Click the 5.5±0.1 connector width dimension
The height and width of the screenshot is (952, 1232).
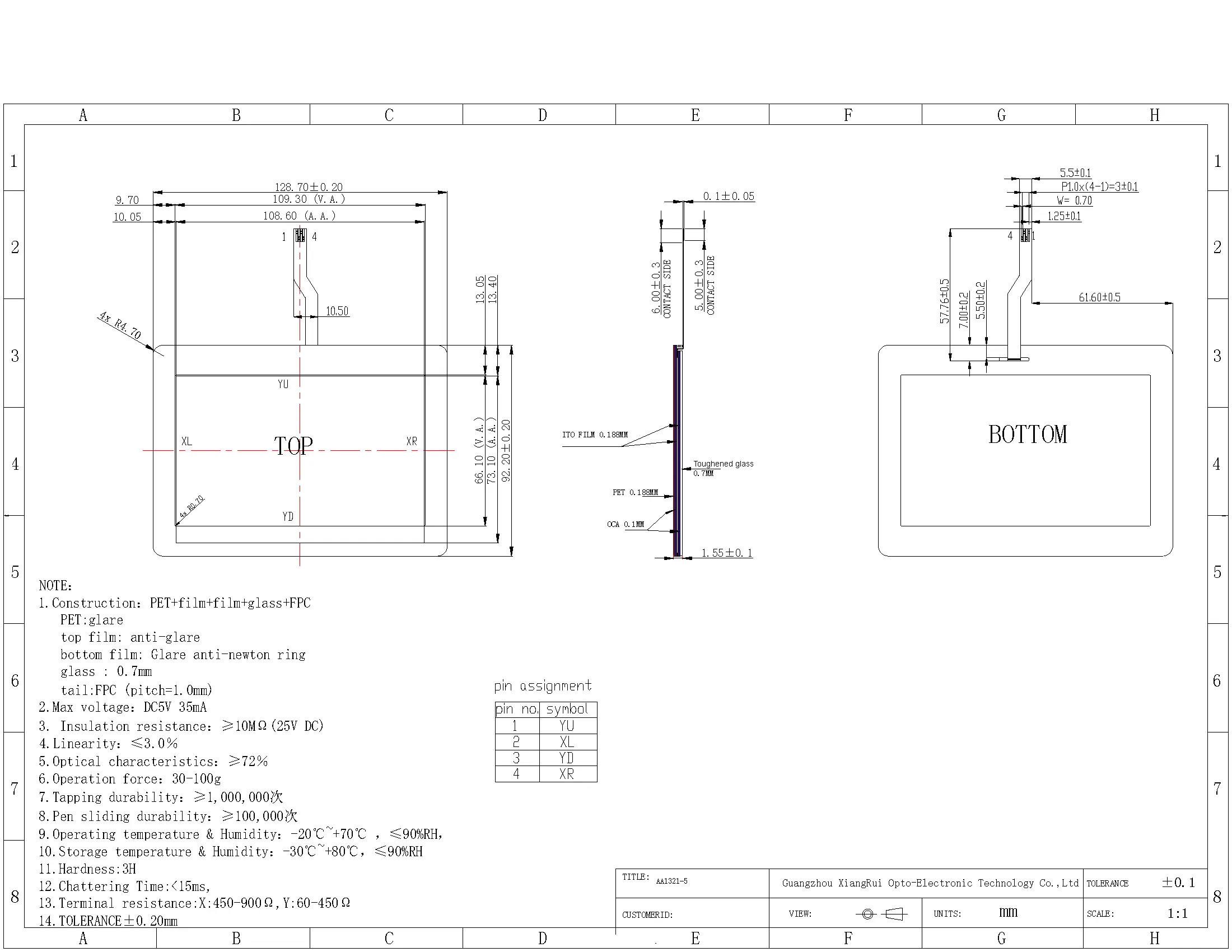[x=1075, y=172]
